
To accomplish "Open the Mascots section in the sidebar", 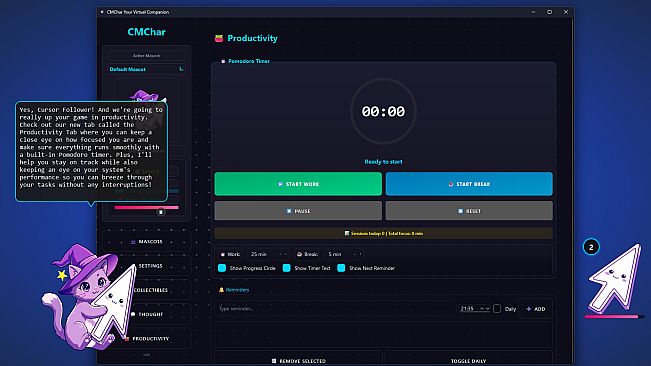I will 147,242.
